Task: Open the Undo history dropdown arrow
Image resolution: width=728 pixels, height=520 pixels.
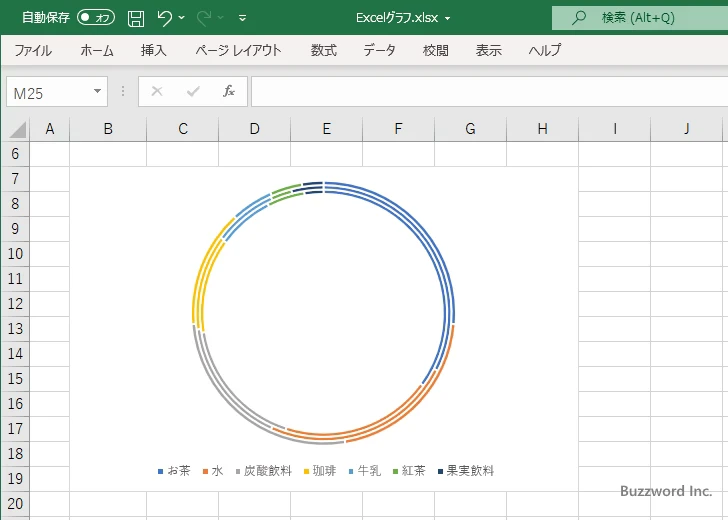Action: (182, 18)
